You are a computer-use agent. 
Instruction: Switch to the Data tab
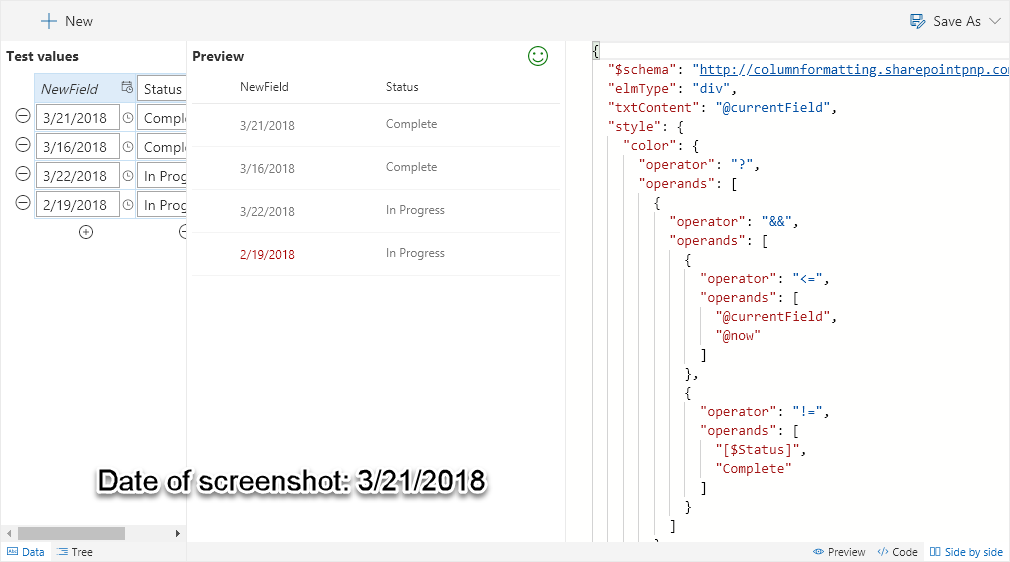click(x=26, y=552)
